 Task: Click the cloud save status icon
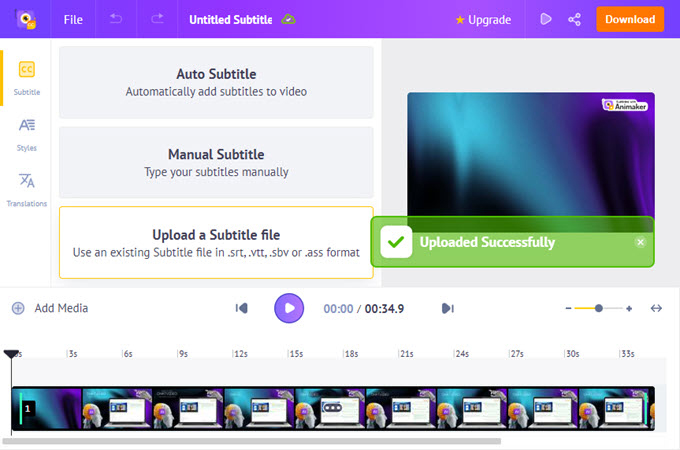point(289,19)
